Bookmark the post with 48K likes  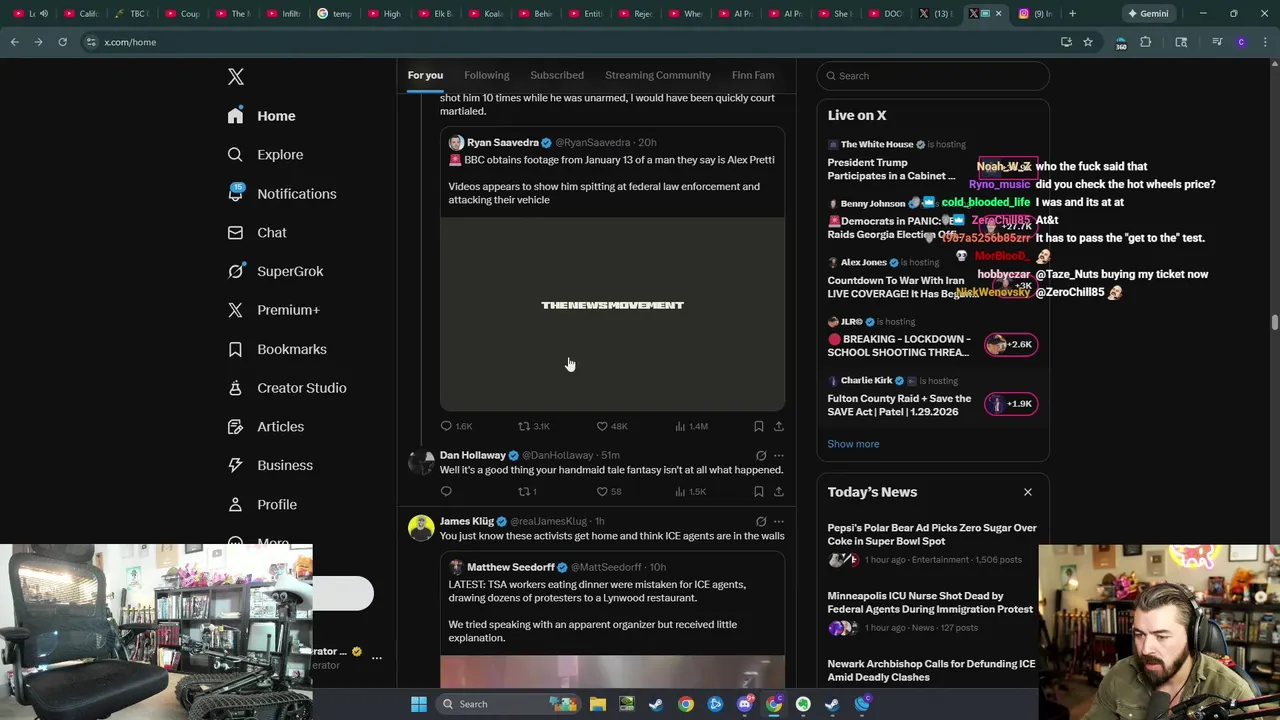(759, 426)
